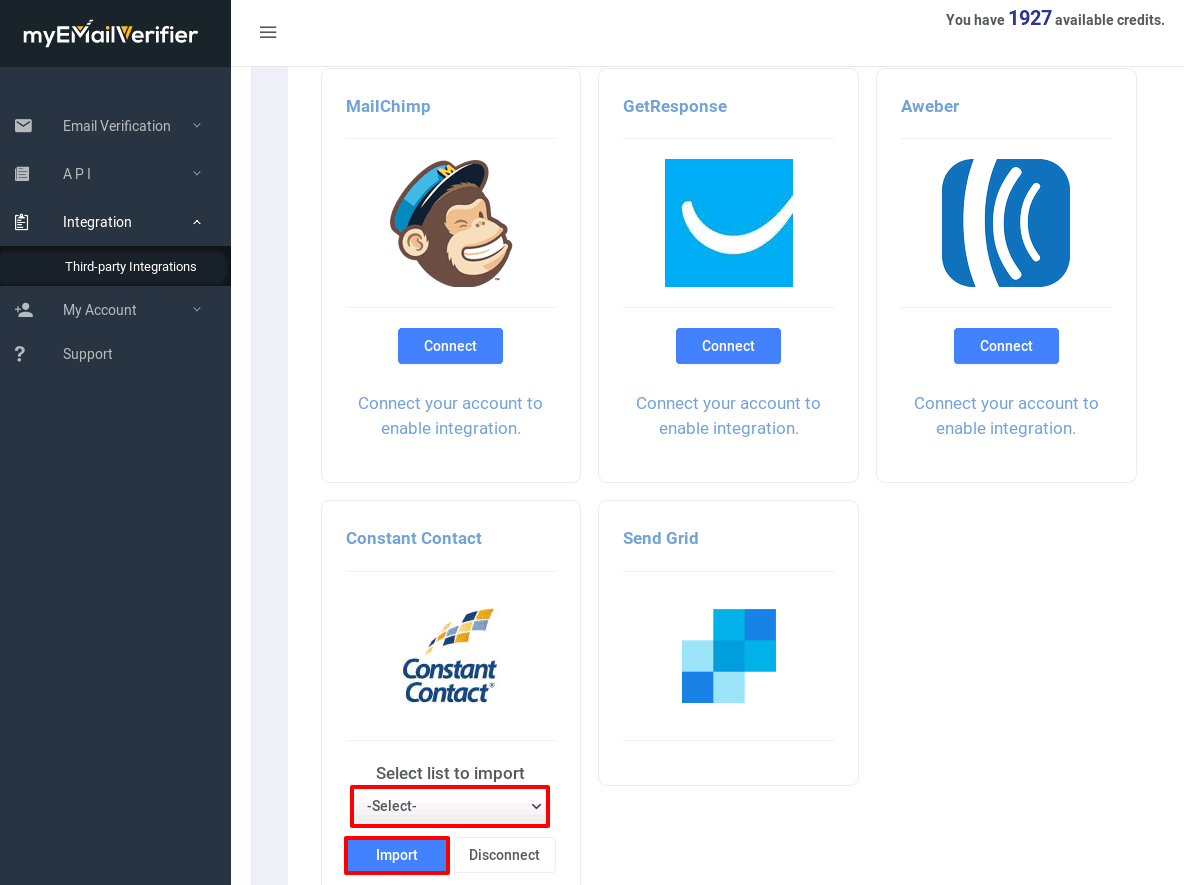Connect the MailChimp account
Viewport: 1184px width, 885px height.
pos(450,346)
